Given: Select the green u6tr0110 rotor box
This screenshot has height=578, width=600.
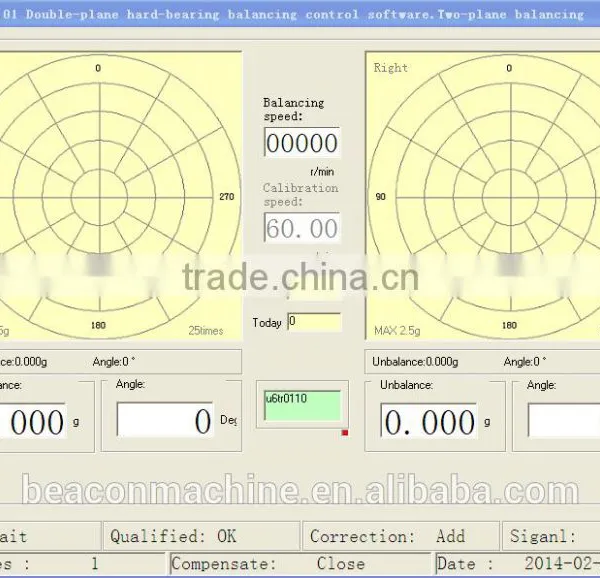Looking at the screenshot, I should (x=302, y=405).
